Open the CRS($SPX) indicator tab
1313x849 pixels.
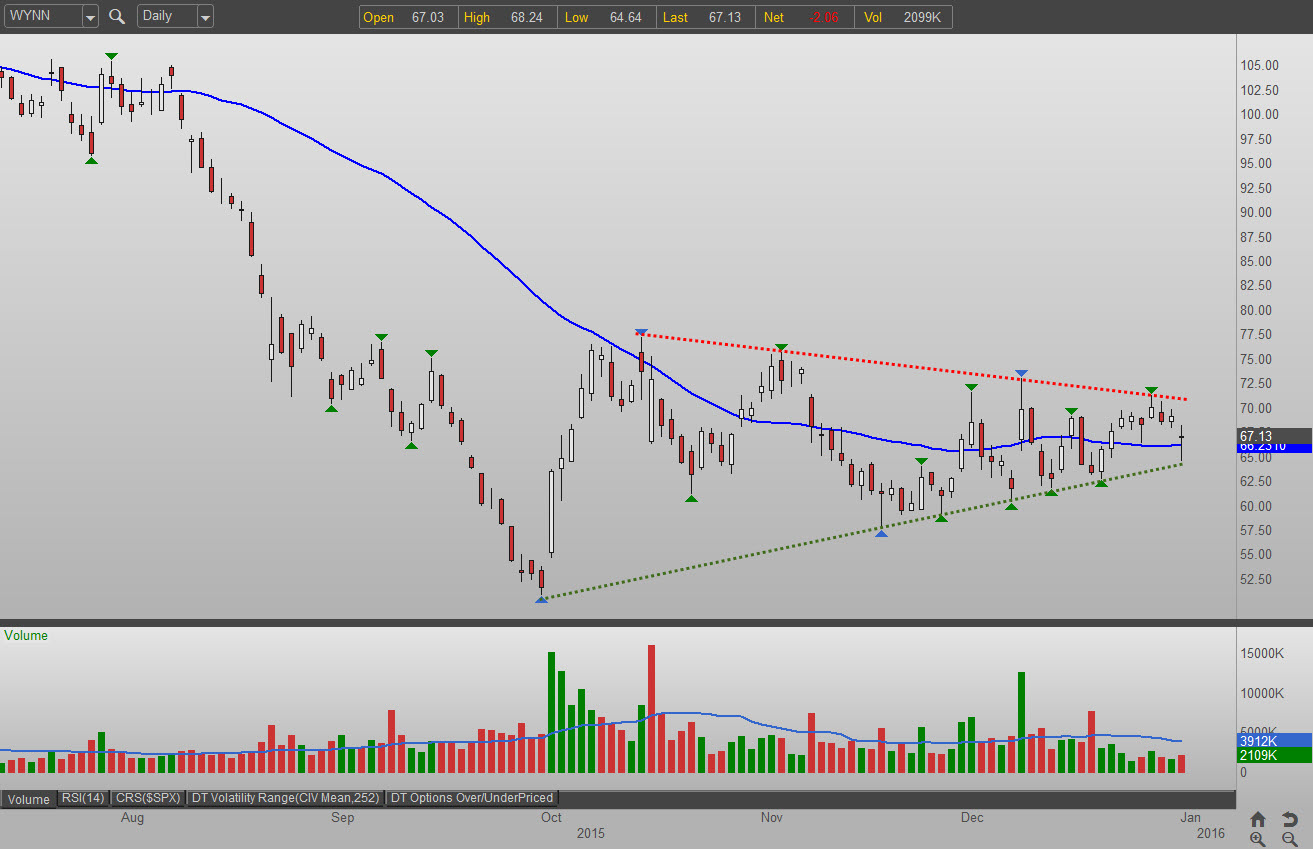click(x=147, y=798)
